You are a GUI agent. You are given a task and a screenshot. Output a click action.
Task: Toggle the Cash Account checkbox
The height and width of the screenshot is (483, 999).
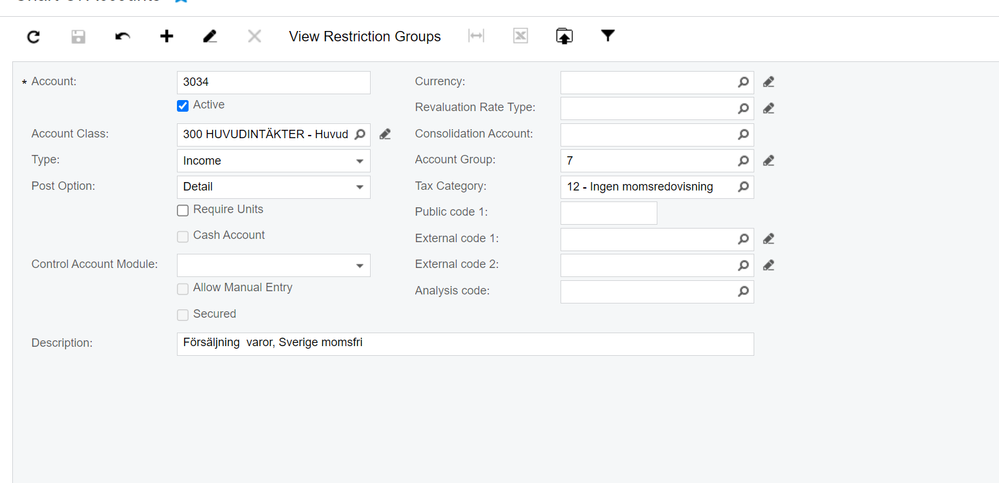point(183,236)
